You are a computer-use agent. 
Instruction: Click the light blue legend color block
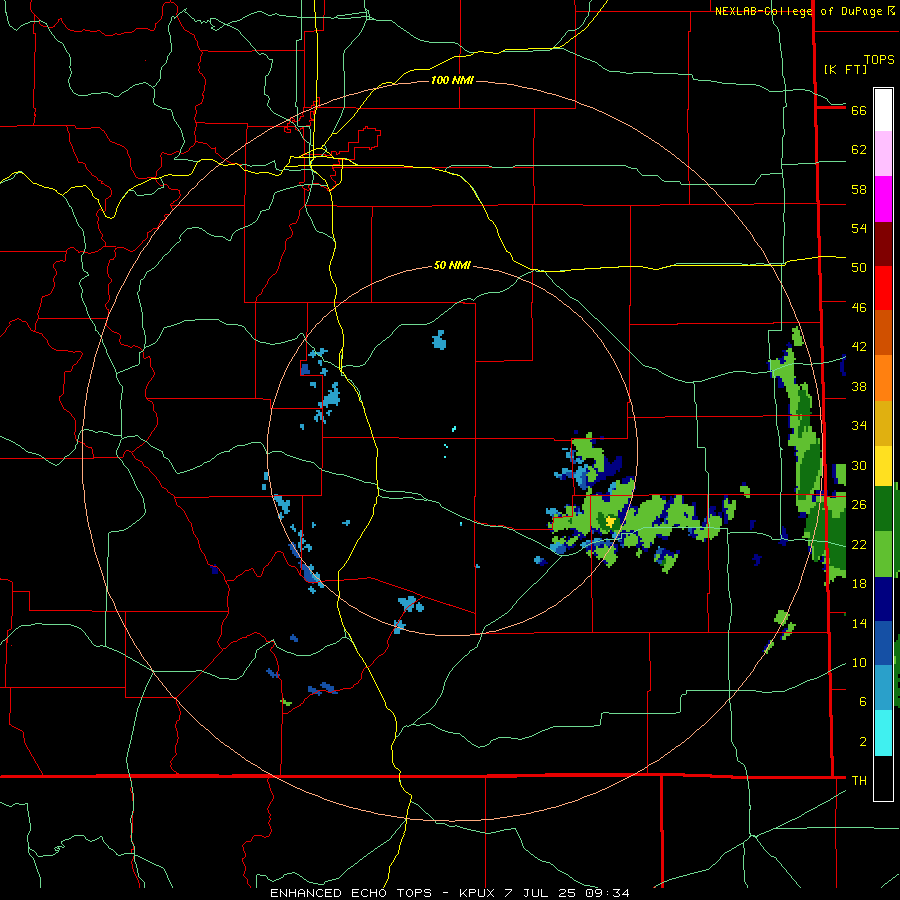[x=883, y=687]
